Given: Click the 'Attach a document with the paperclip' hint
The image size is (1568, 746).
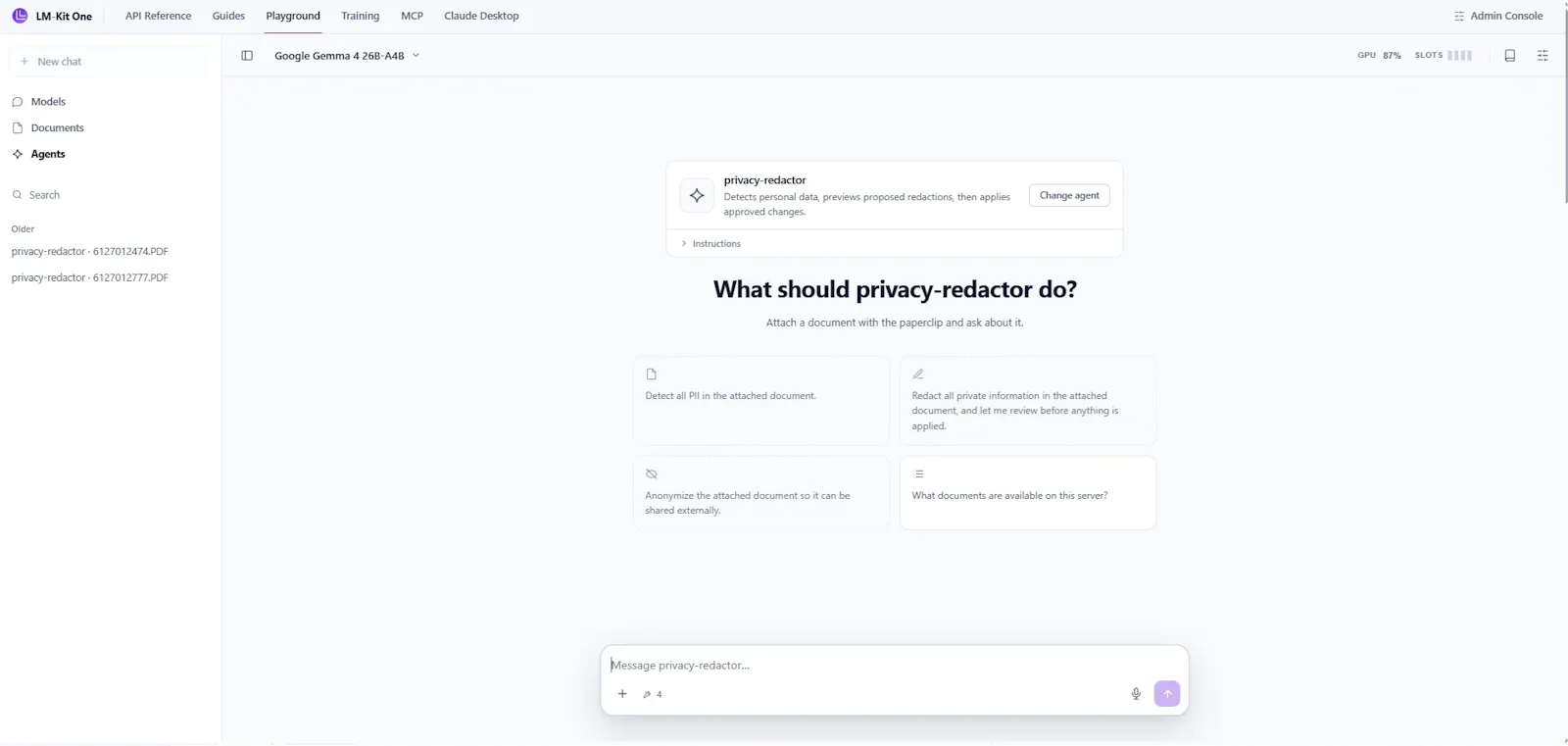Looking at the screenshot, I should tap(895, 323).
